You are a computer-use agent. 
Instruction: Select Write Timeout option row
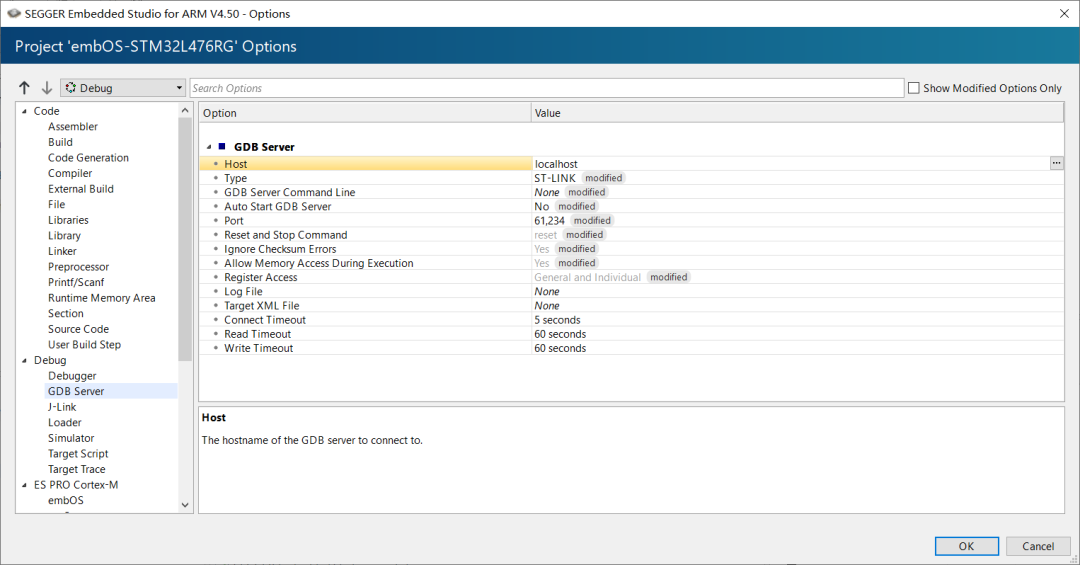tap(632, 348)
